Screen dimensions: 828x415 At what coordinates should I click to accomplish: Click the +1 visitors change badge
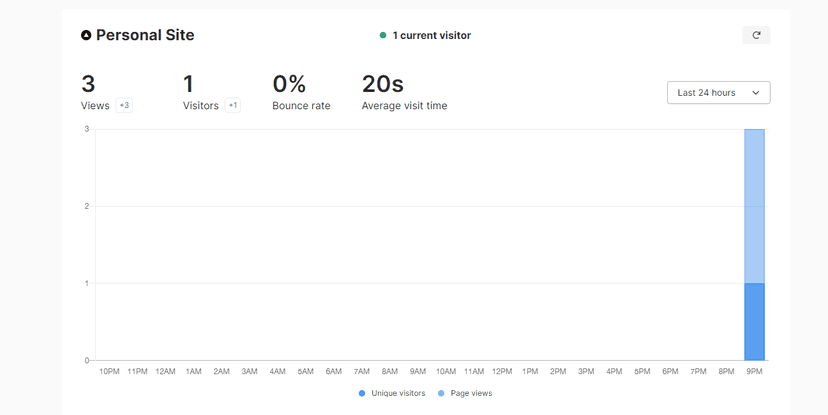(232, 105)
